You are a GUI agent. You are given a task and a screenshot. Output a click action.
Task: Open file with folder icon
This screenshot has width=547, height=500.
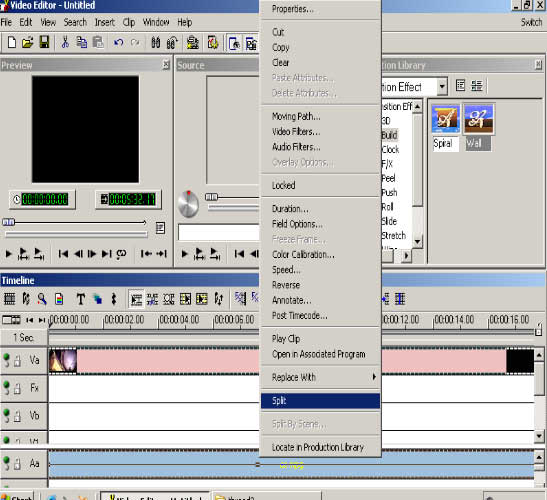28,43
